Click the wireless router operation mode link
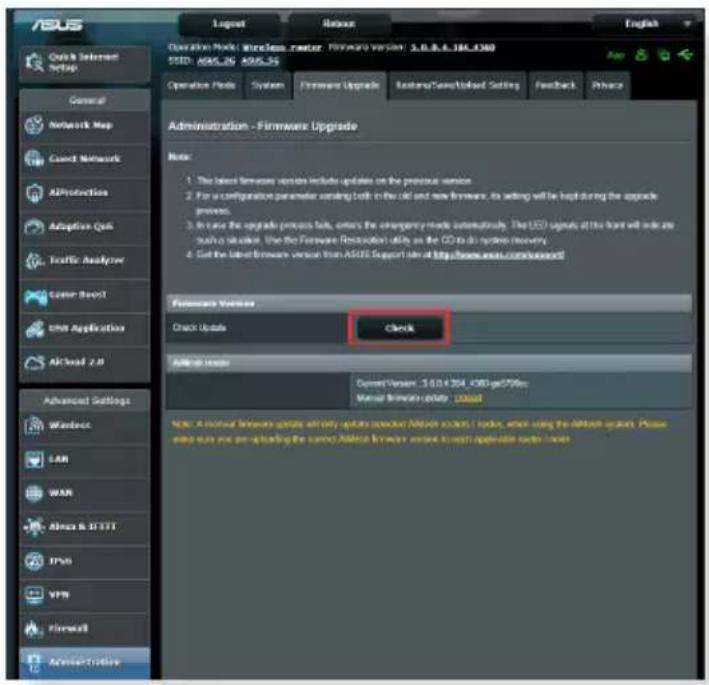 coord(282,47)
